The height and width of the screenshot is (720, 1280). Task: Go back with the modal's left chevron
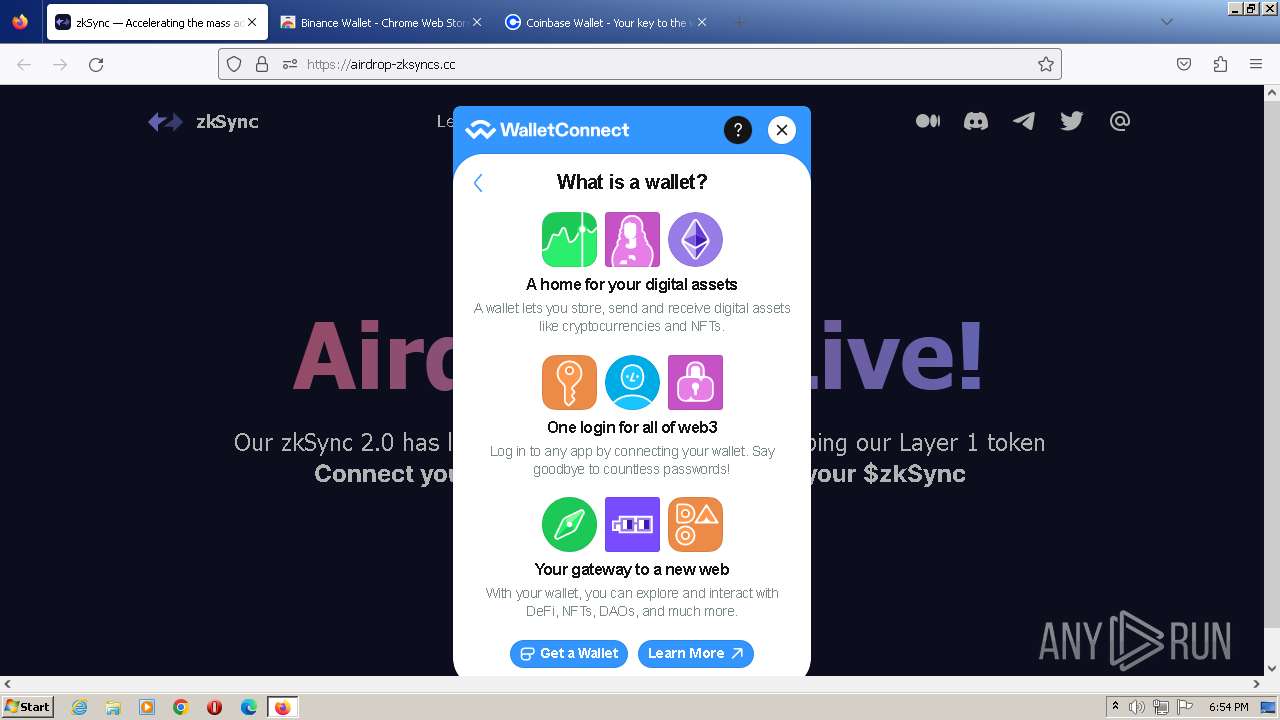[478, 183]
